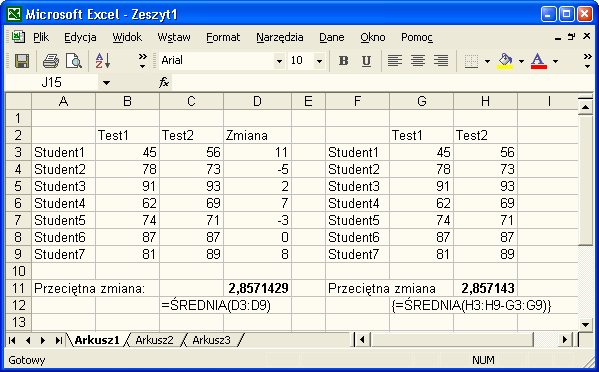Open the Borders dropdown arrow

pos(487,61)
